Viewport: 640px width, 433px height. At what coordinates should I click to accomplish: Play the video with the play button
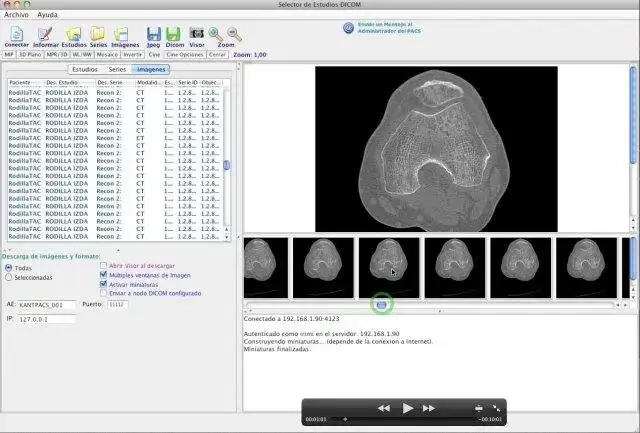click(x=407, y=408)
